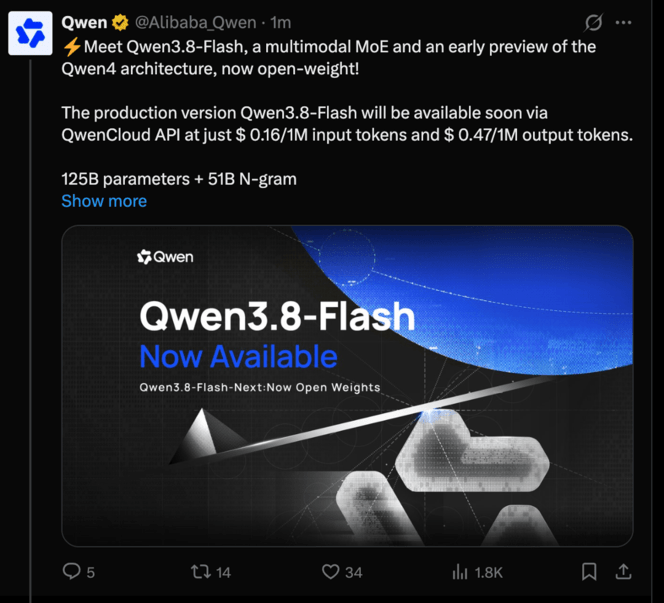
Task: Open the reply icon with 5 comments
Action: (x=71, y=571)
